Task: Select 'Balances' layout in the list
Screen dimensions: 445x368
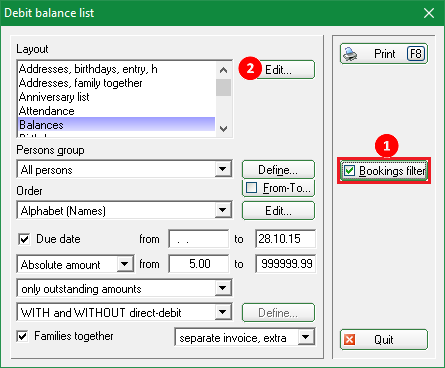Action: pyautogui.click(x=117, y=124)
